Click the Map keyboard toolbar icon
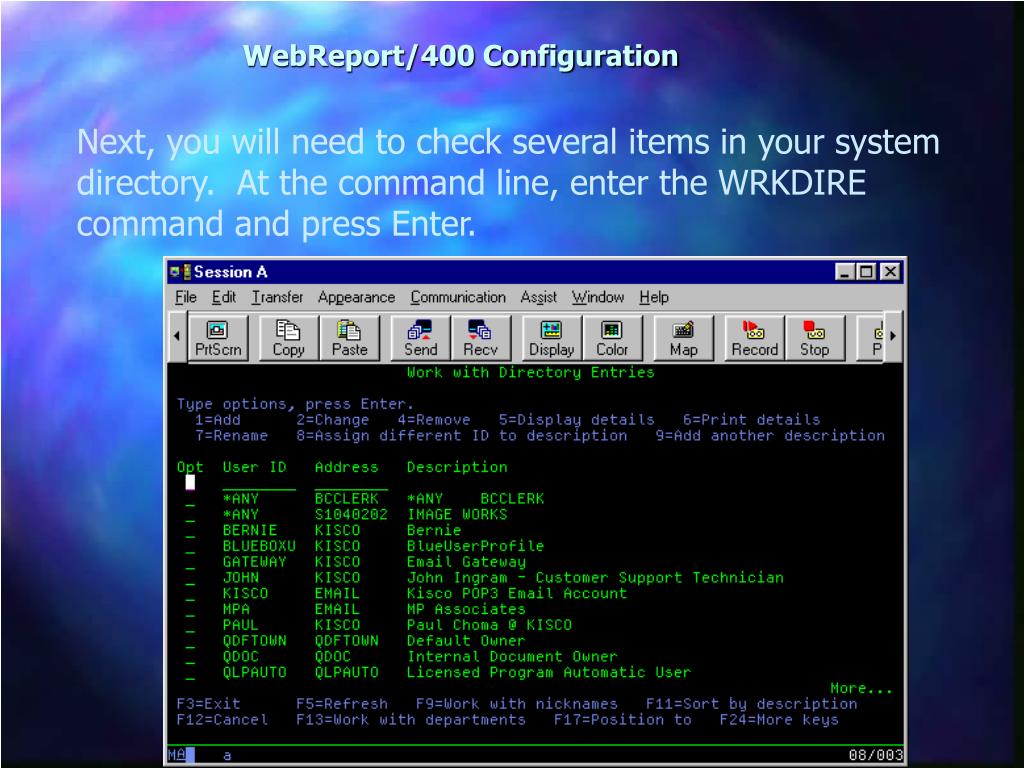Image resolution: width=1024 pixels, height=768 pixels. click(684, 338)
